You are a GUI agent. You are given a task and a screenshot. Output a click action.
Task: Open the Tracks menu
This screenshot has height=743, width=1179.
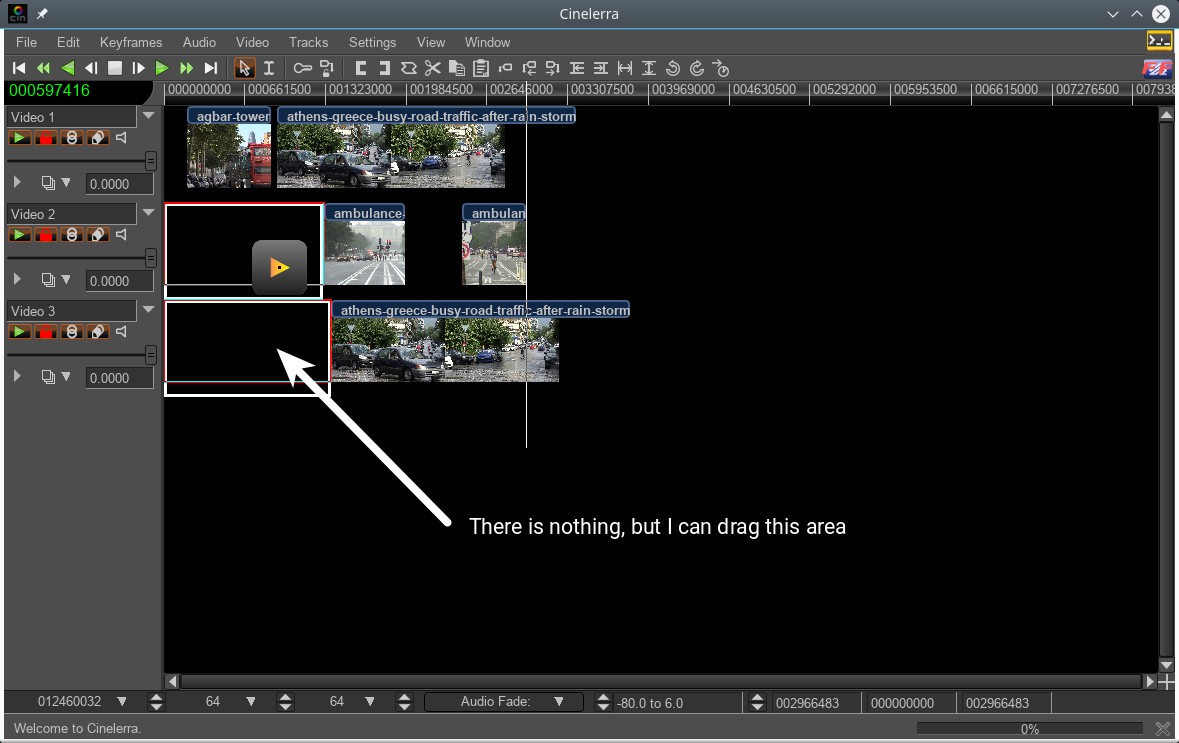click(x=308, y=42)
